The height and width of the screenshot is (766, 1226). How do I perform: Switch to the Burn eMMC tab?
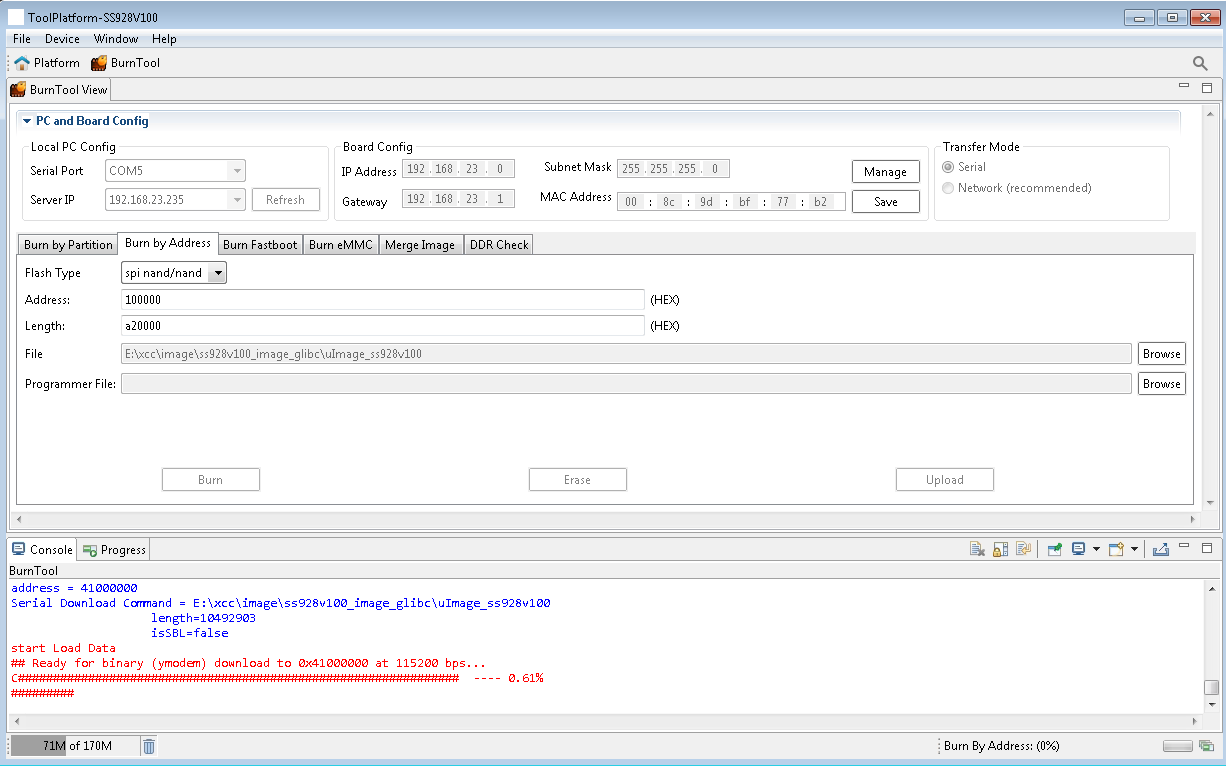pyautogui.click(x=340, y=245)
